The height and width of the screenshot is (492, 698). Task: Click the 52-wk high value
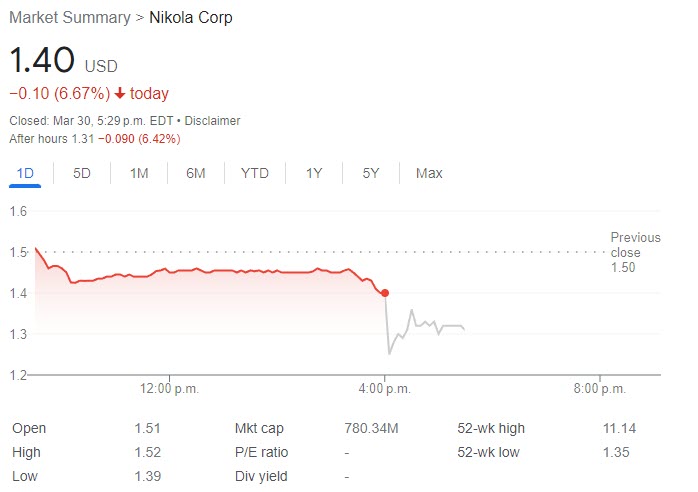click(620, 429)
